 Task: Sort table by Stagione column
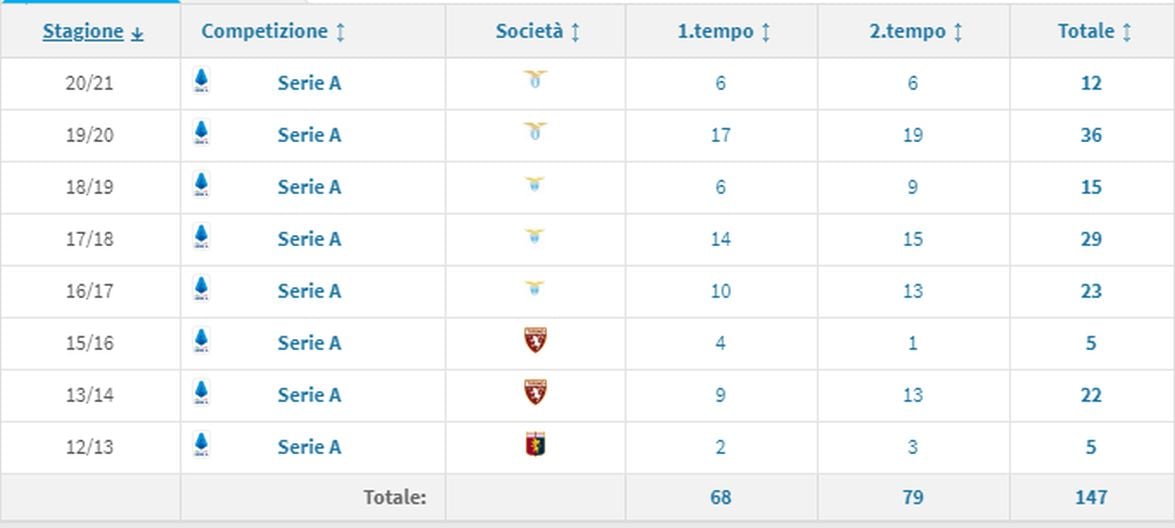(93, 31)
